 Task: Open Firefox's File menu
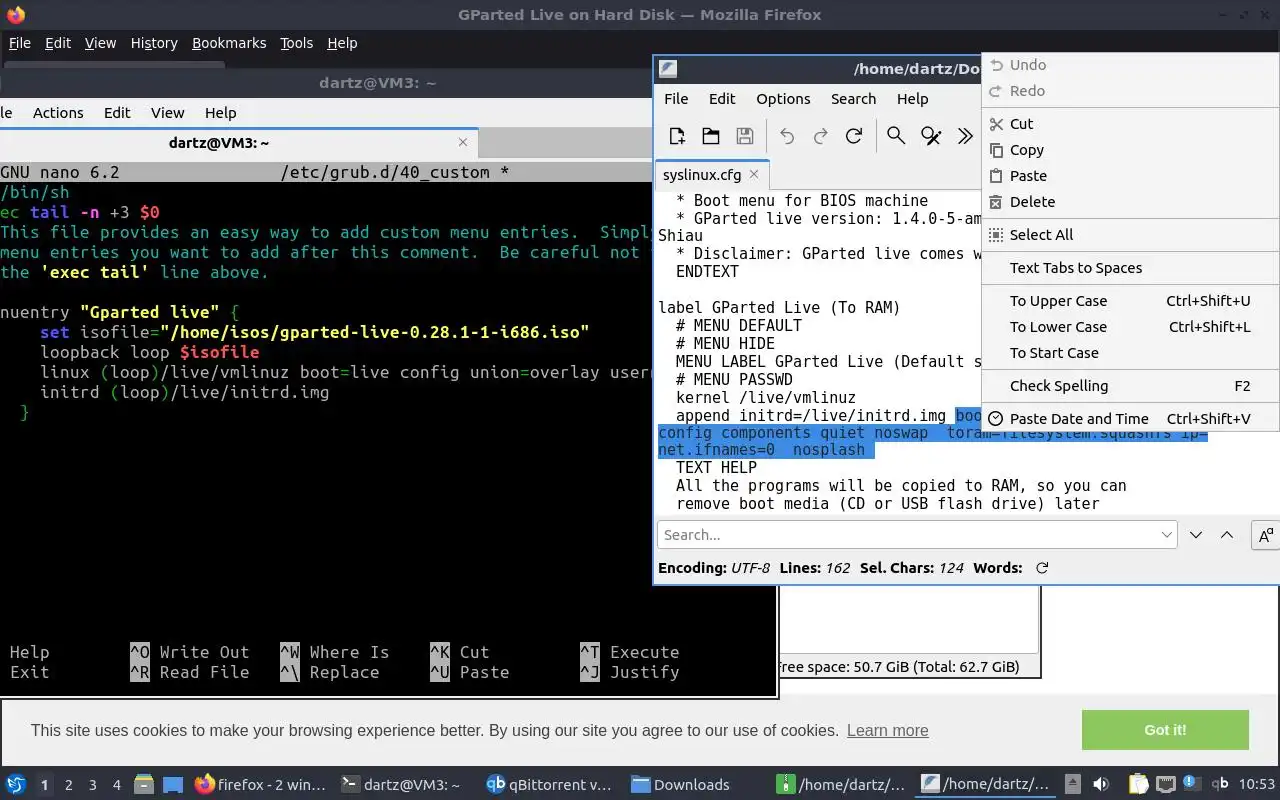click(19, 43)
